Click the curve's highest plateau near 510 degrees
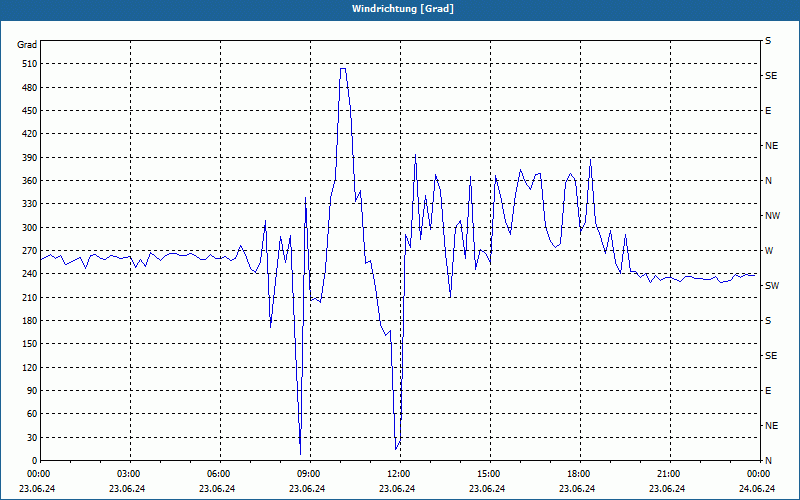Viewport: 800px width, 500px height. pos(343,68)
